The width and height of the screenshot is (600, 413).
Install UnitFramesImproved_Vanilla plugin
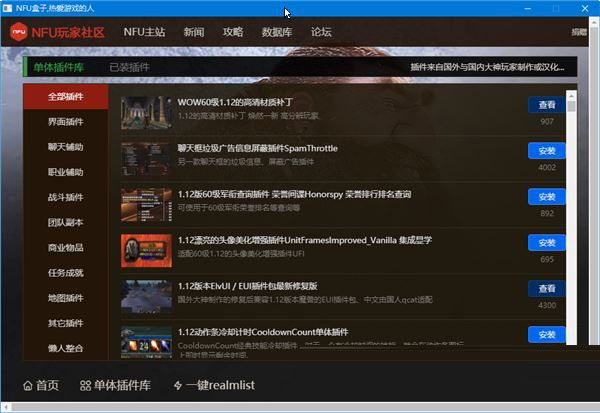point(547,243)
